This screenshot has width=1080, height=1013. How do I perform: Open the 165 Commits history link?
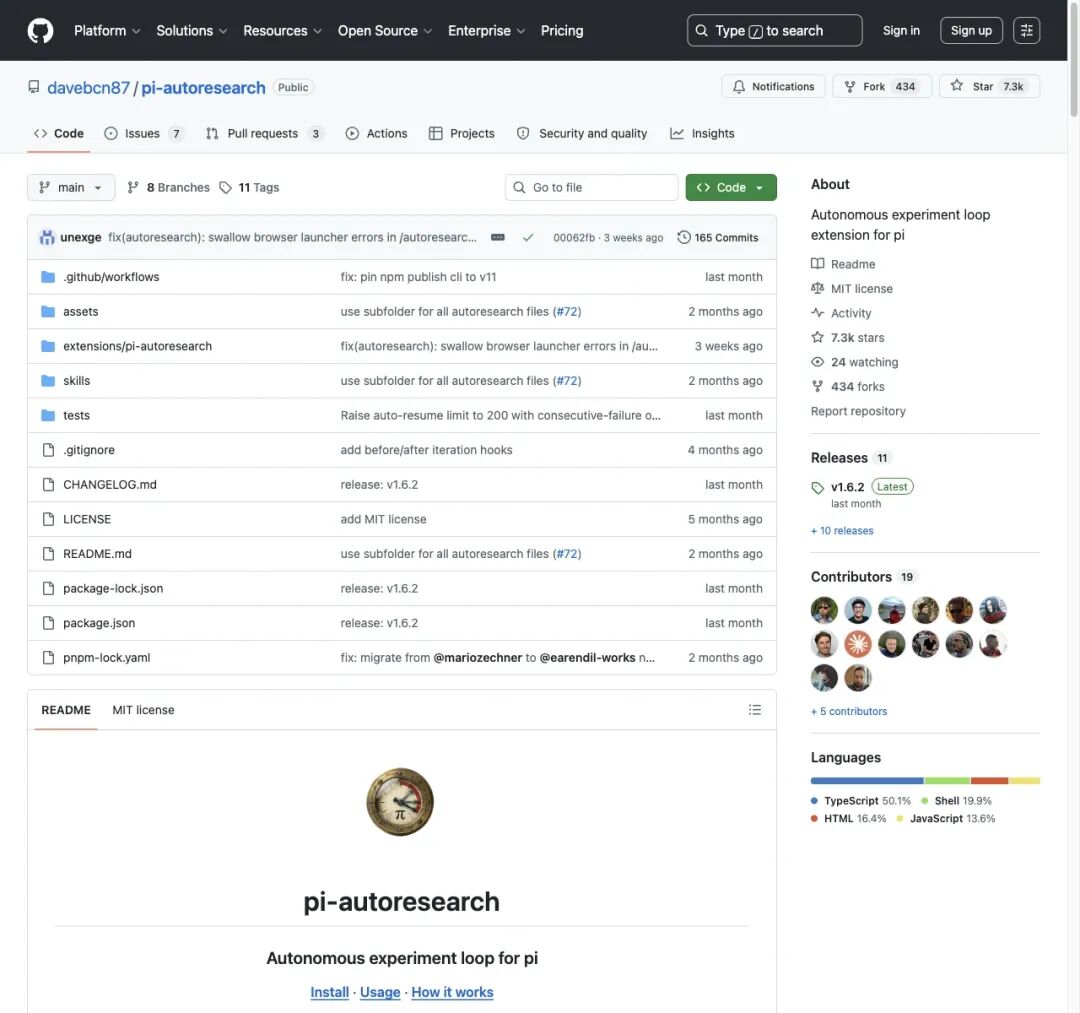point(718,238)
